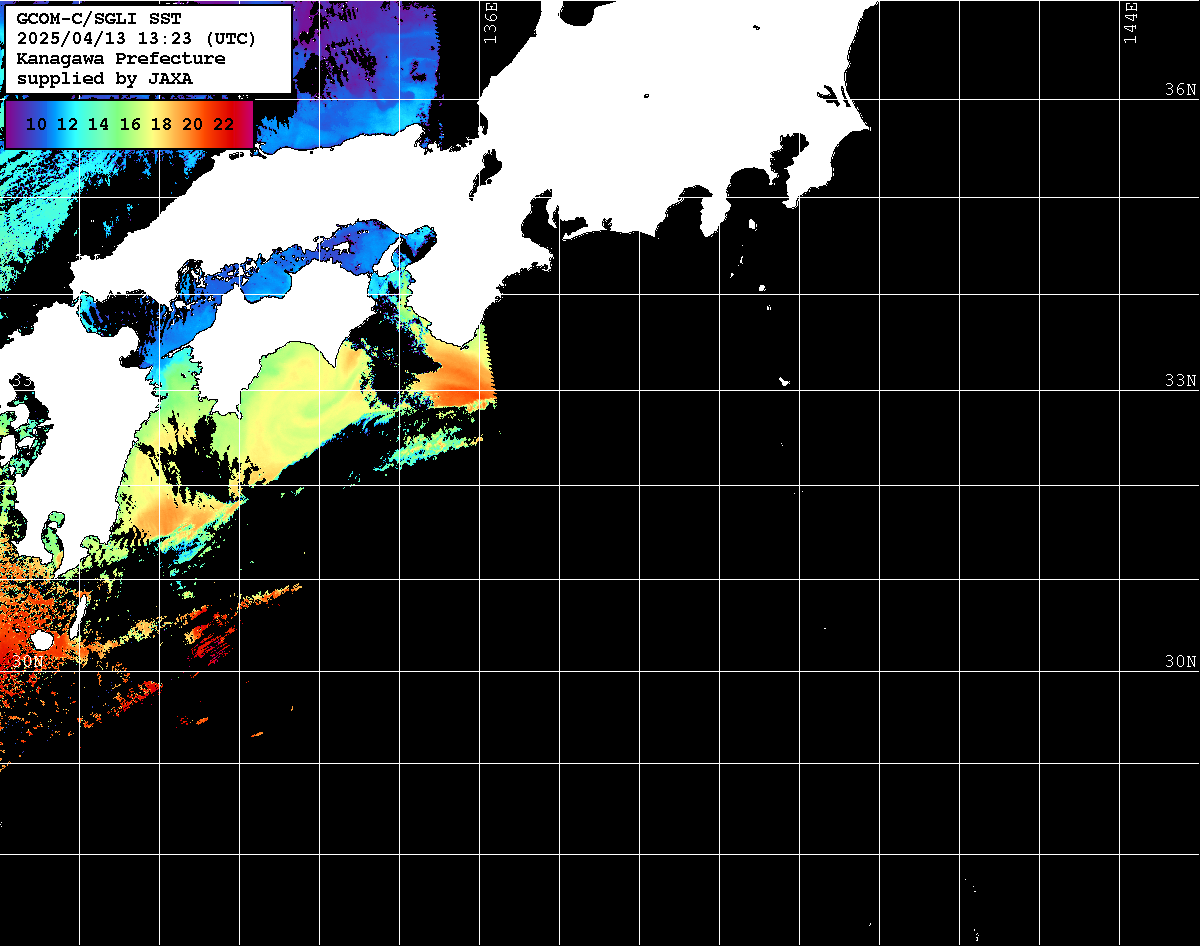Click the '30N' latitude label on left edge
Screen dimensions: 1200x946
28,662
